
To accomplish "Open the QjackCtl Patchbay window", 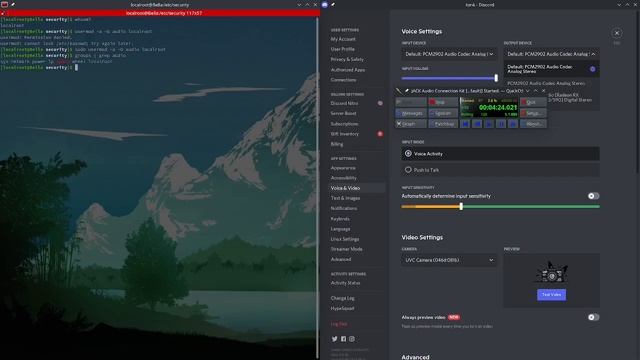I will tap(443, 124).
